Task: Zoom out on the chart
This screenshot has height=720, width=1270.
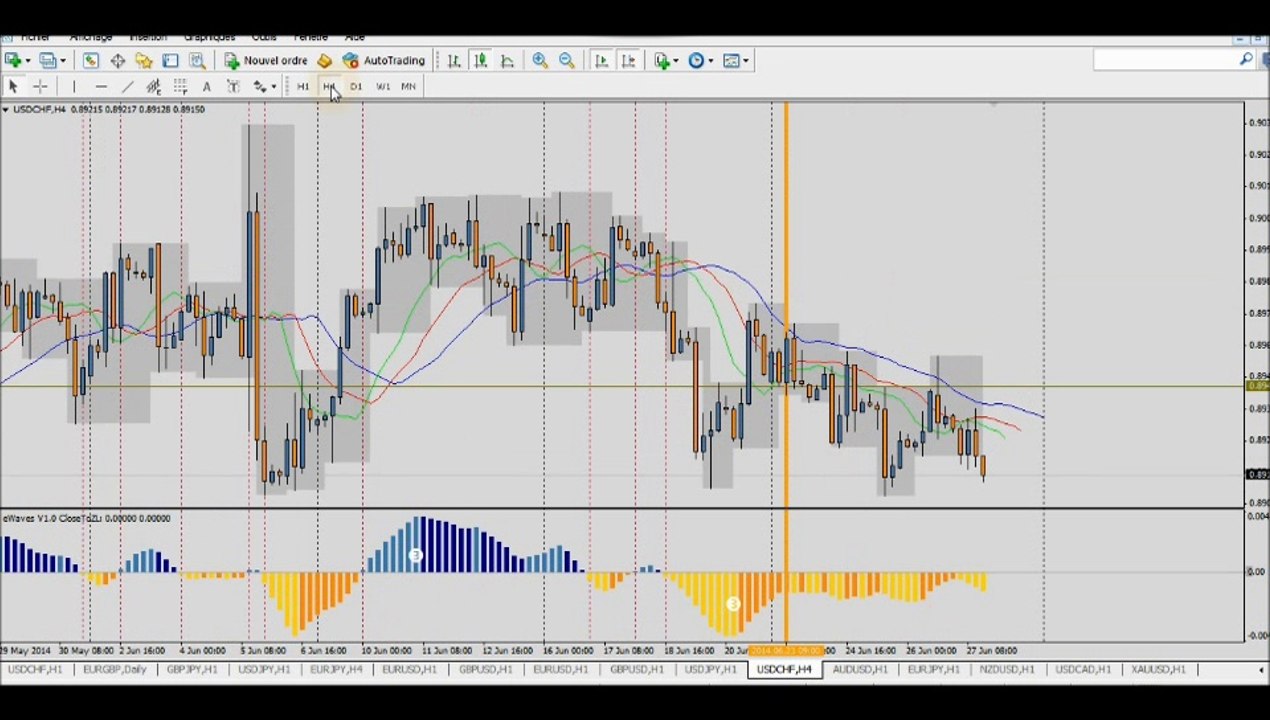Action: [566, 60]
